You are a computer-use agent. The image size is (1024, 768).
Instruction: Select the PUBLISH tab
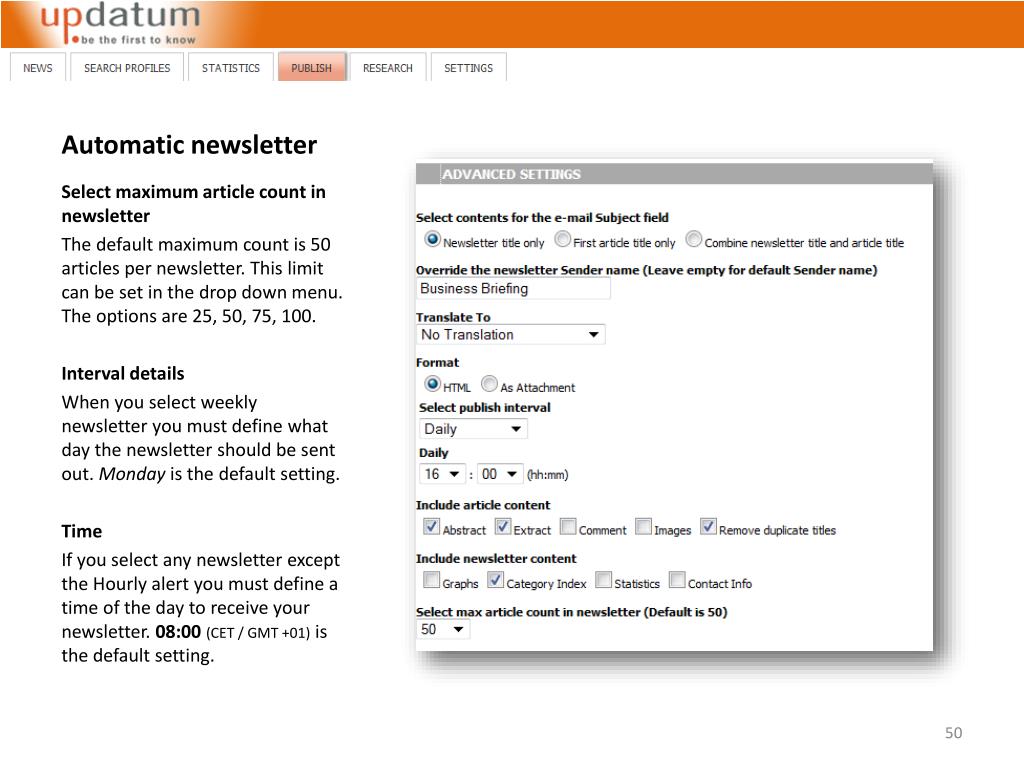pos(312,67)
